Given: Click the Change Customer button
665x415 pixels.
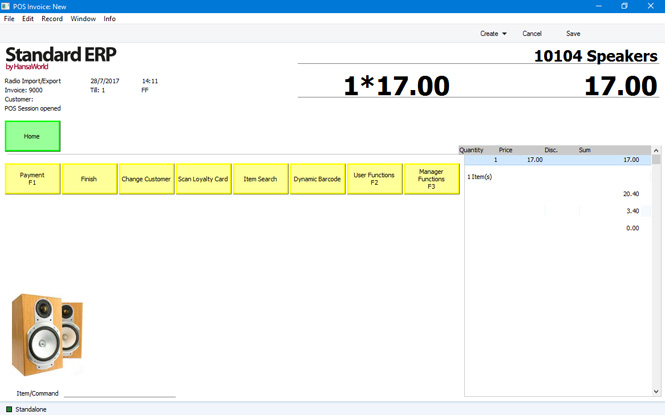Looking at the screenshot, I should 146,179.
